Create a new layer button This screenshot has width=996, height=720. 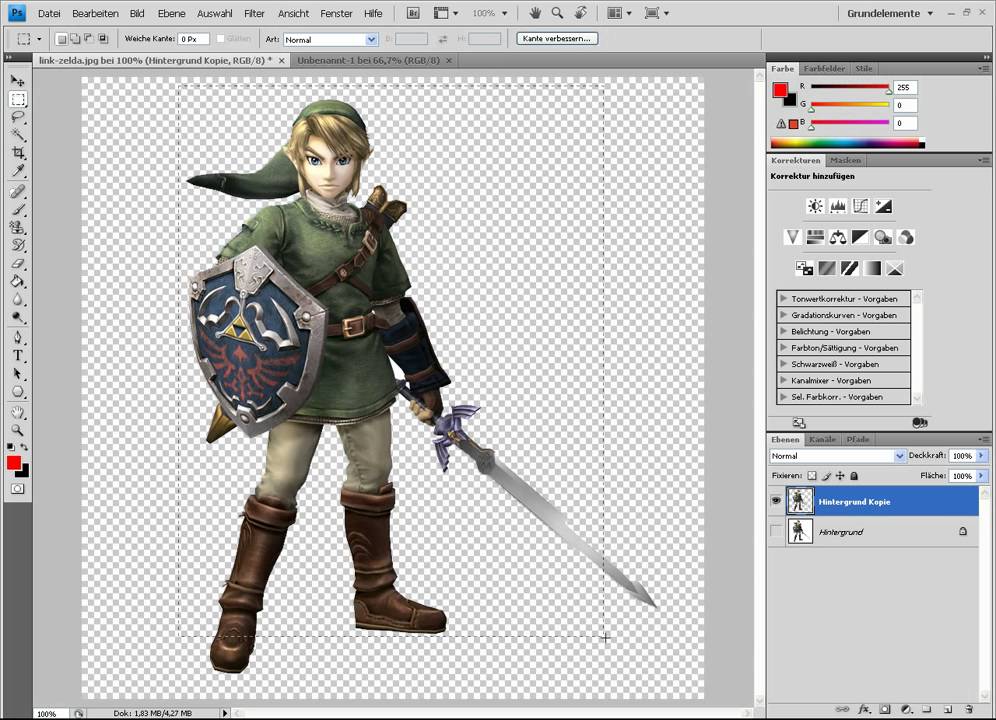click(x=947, y=709)
